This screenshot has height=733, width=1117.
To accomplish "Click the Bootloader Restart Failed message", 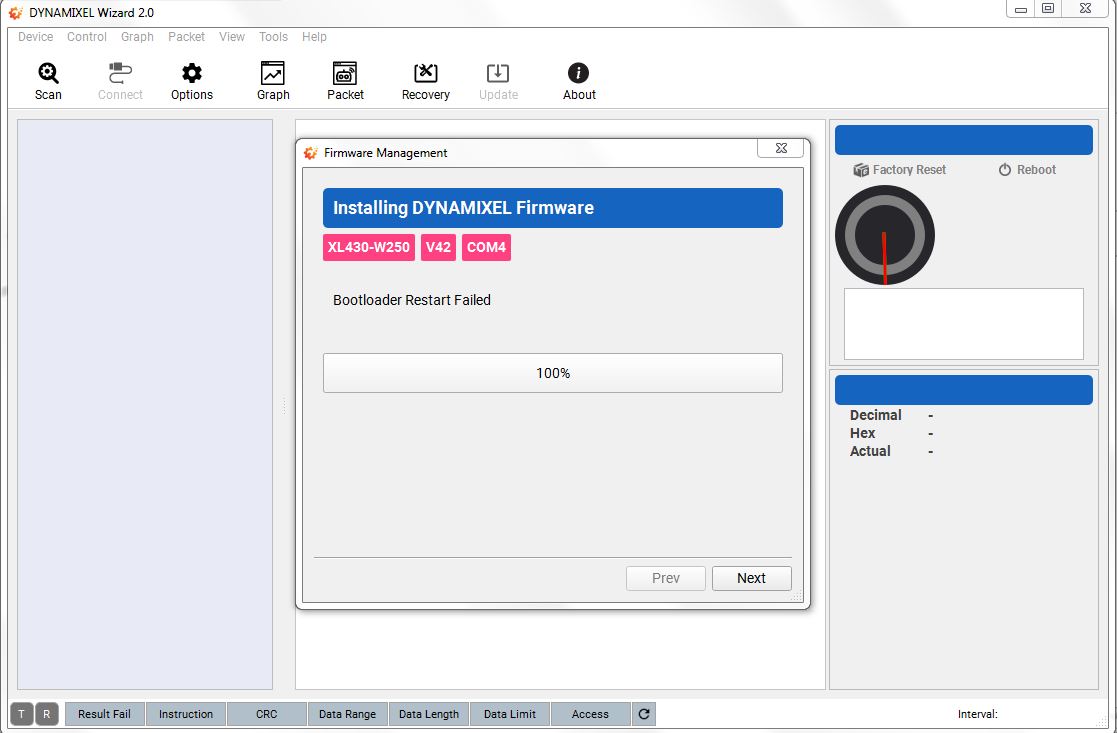I will point(412,300).
